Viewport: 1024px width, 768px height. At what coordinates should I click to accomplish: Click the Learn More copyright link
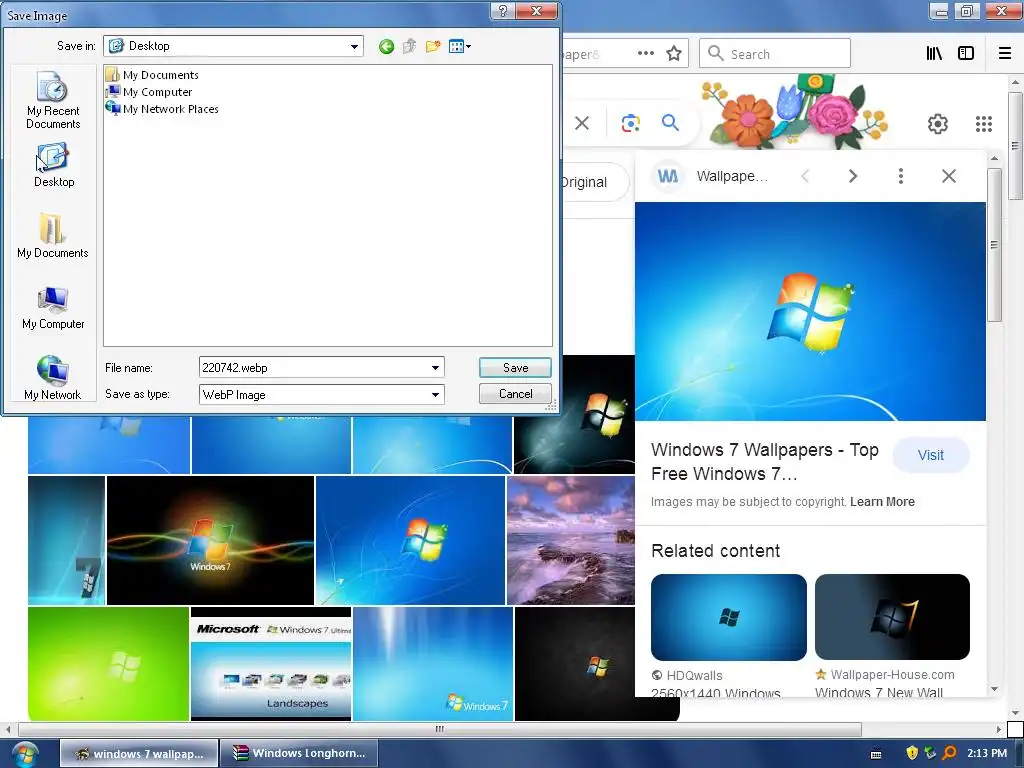(882, 502)
